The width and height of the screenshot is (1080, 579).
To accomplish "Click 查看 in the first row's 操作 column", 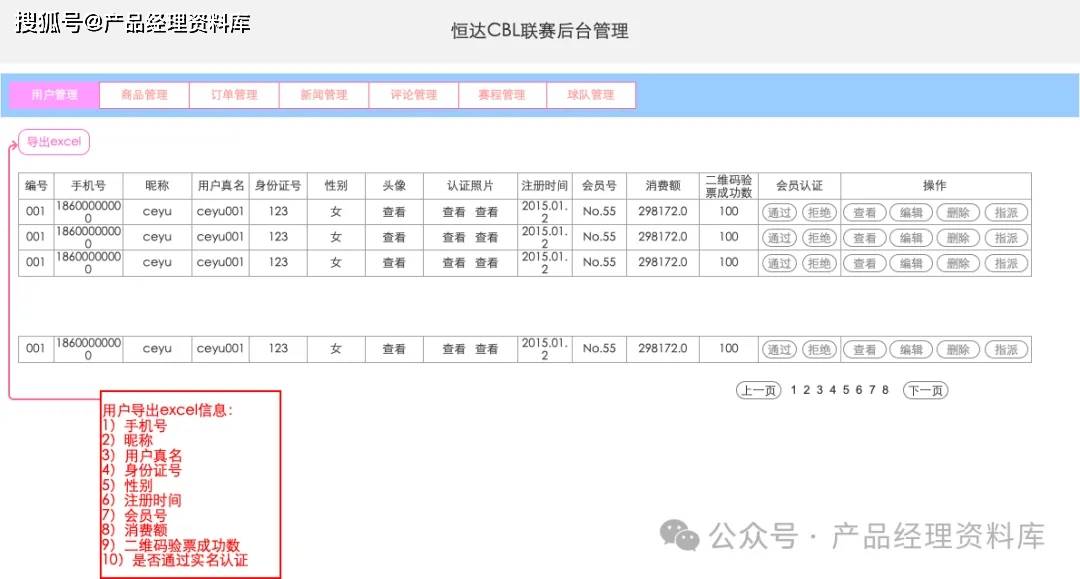I will click(863, 212).
